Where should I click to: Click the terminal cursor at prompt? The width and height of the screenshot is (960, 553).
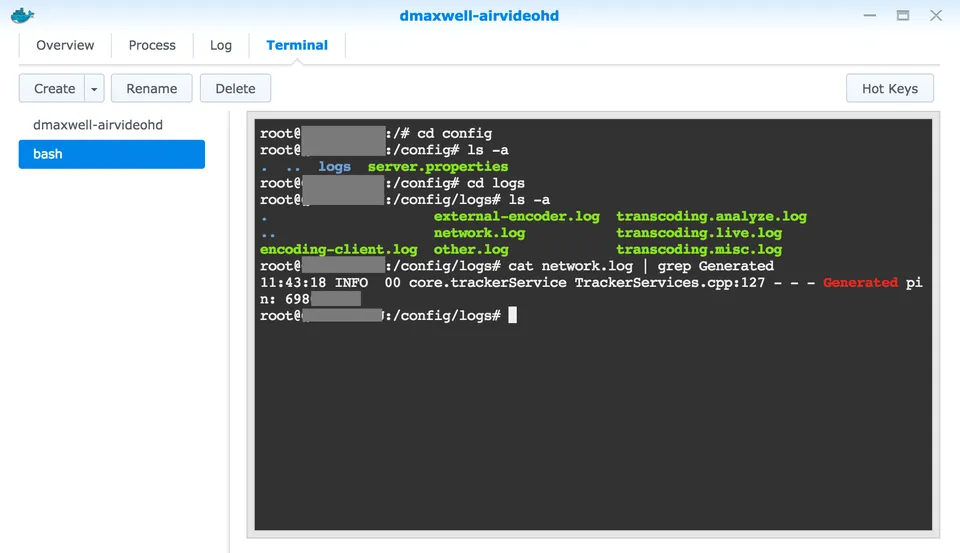point(512,315)
